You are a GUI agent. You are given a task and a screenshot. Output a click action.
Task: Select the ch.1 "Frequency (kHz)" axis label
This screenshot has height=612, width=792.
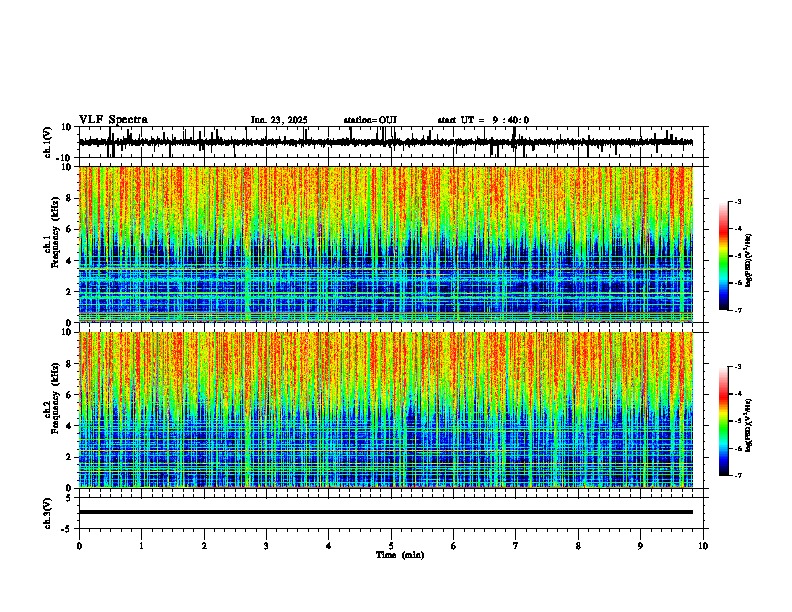[56, 232]
